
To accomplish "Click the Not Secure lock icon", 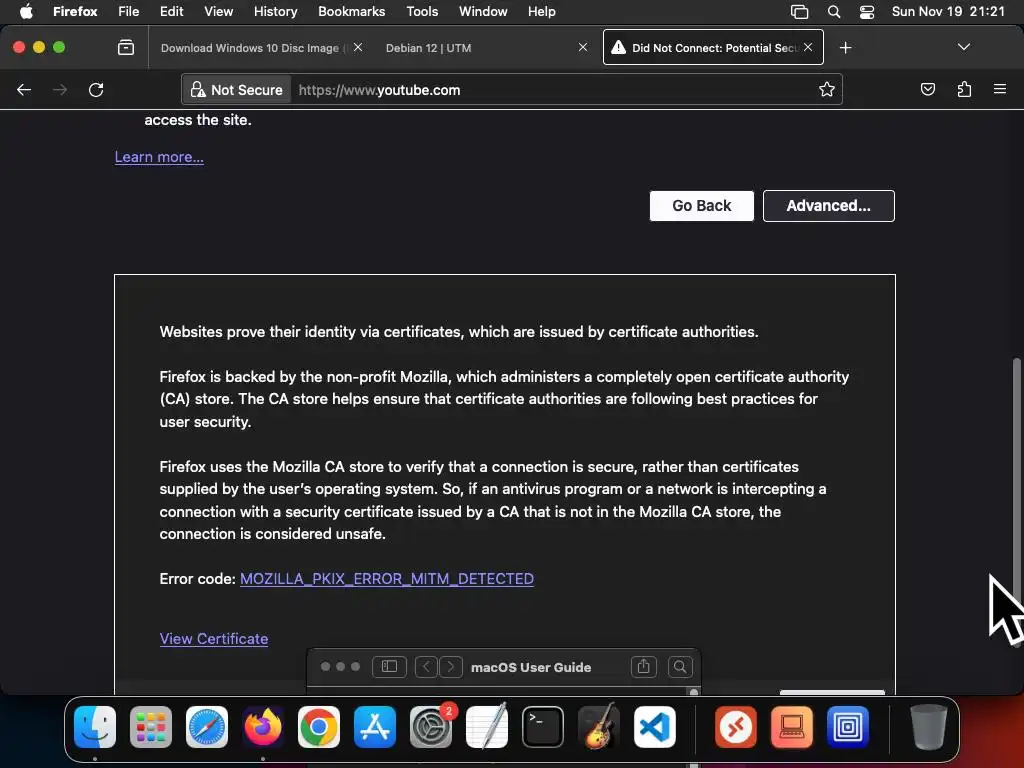I will click(197, 89).
